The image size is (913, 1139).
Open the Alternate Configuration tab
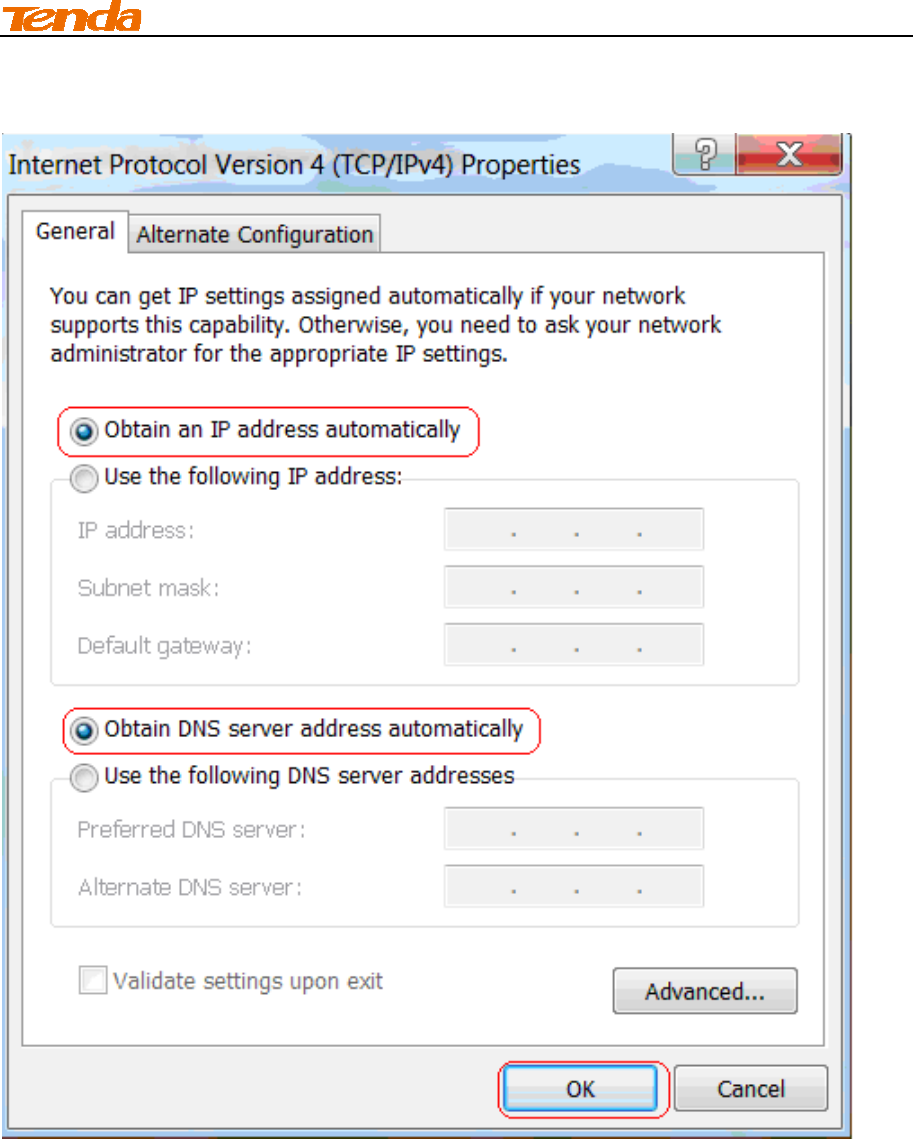point(254,235)
